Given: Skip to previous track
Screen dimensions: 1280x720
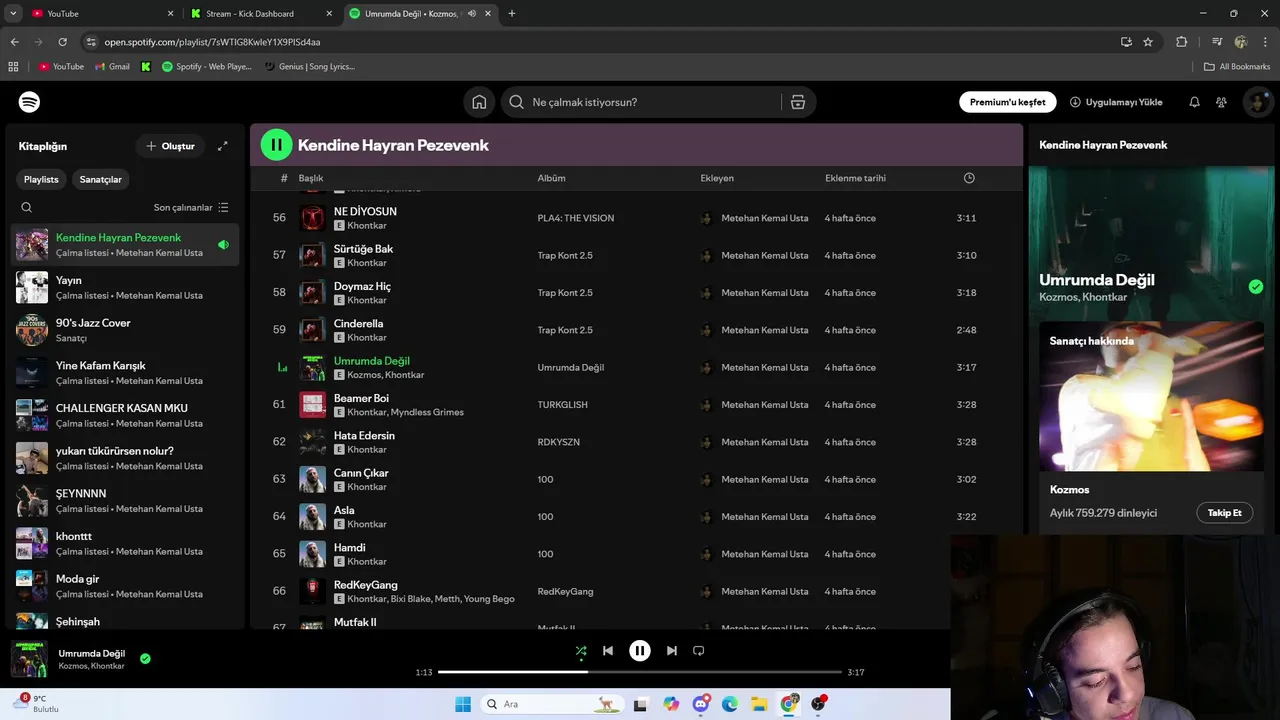Looking at the screenshot, I should 608,651.
